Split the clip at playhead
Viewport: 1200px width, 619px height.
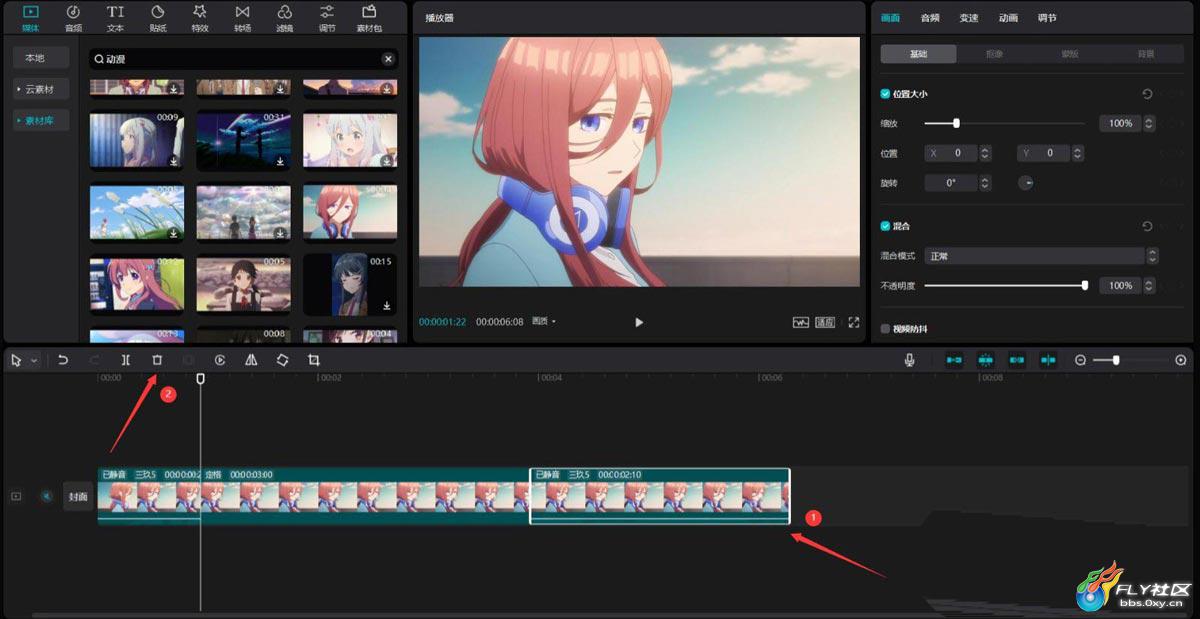coord(125,360)
